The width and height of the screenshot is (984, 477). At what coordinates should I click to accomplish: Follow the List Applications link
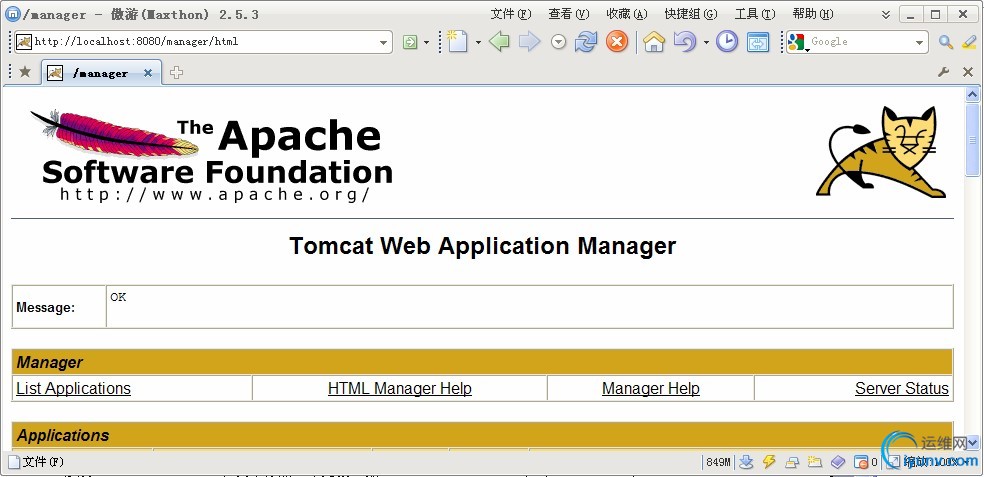click(73, 389)
